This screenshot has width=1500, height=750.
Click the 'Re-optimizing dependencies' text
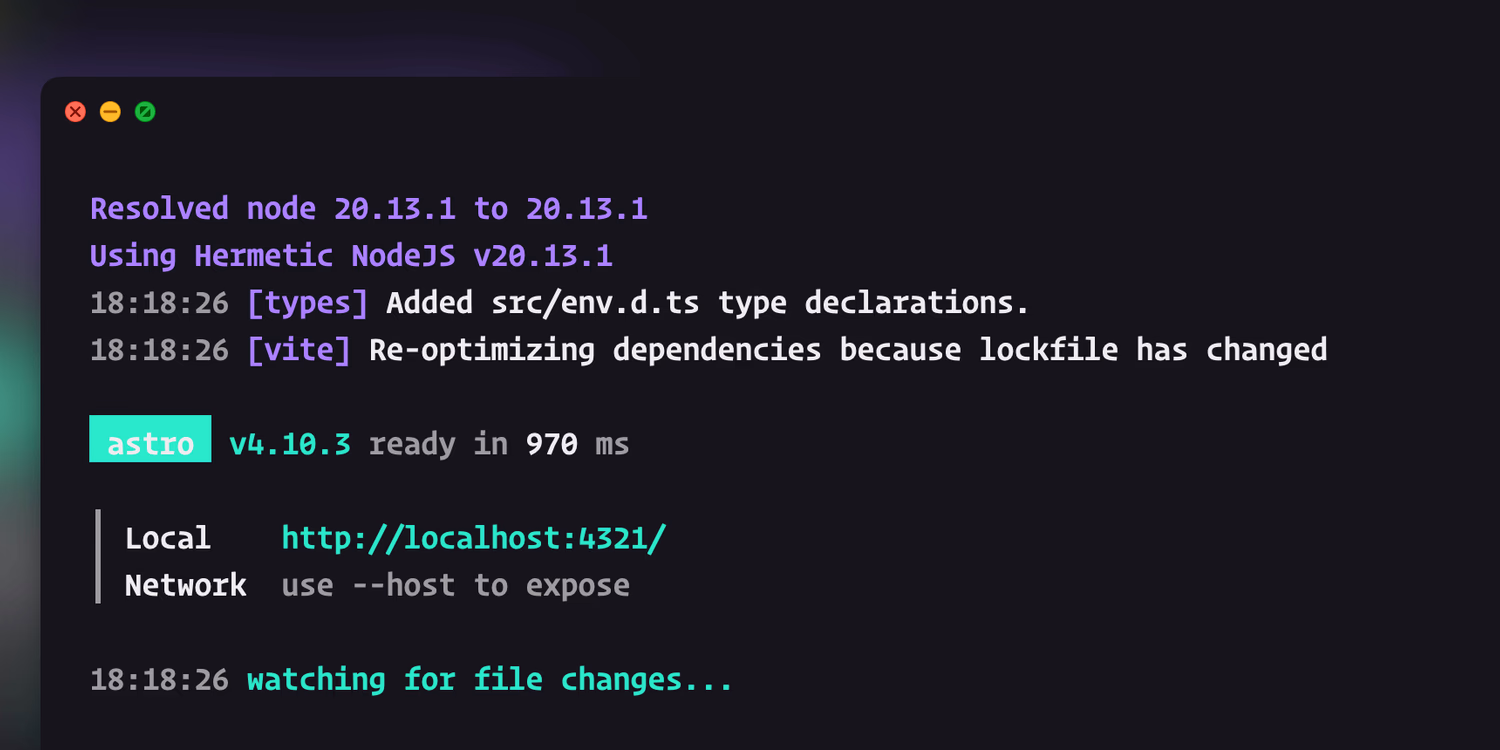point(595,350)
